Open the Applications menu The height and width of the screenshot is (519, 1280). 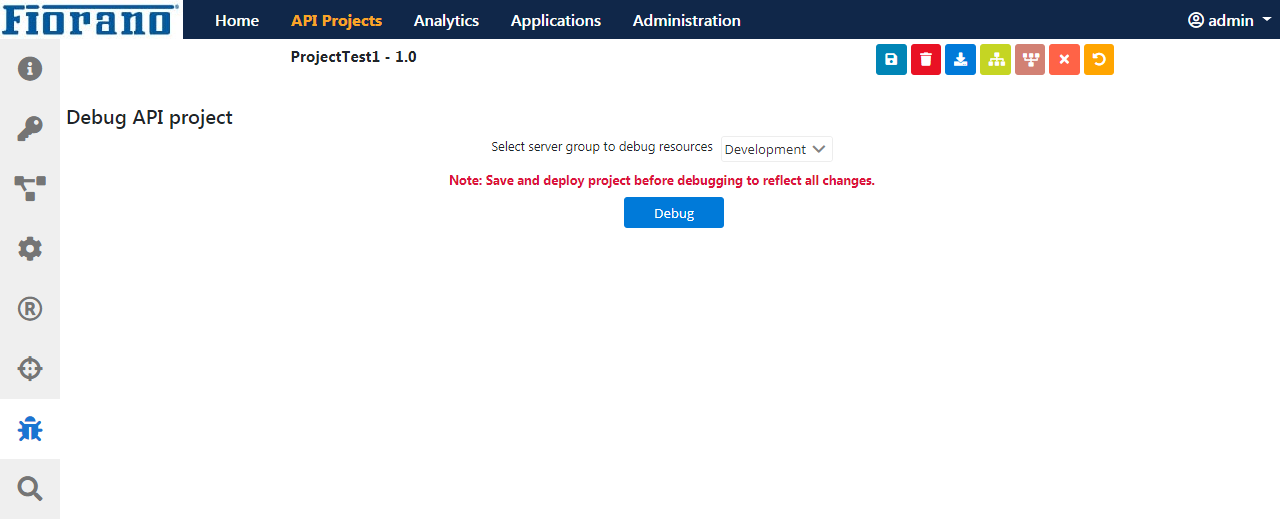pos(556,20)
